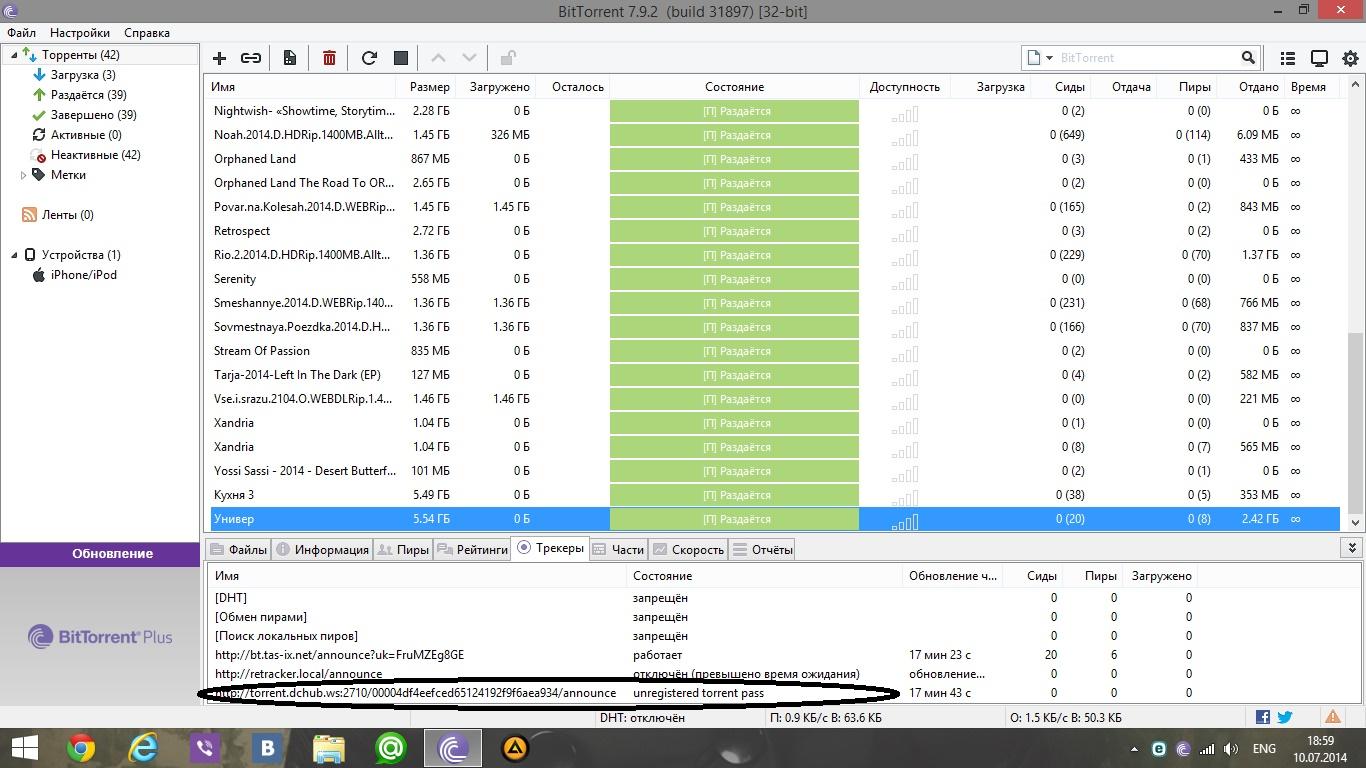Toggle the category list view icon
Viewport: 1366px width, 768px height.
[1288, 58]
